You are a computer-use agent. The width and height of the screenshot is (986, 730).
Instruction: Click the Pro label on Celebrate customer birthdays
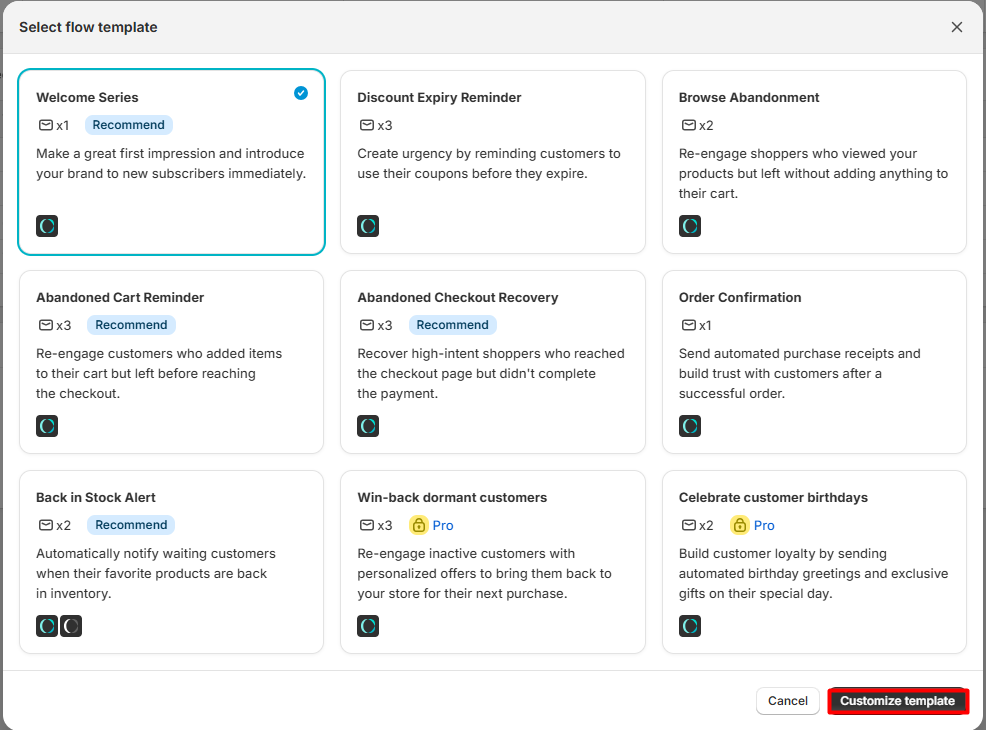pyautogui.click(x=764, y=526)
